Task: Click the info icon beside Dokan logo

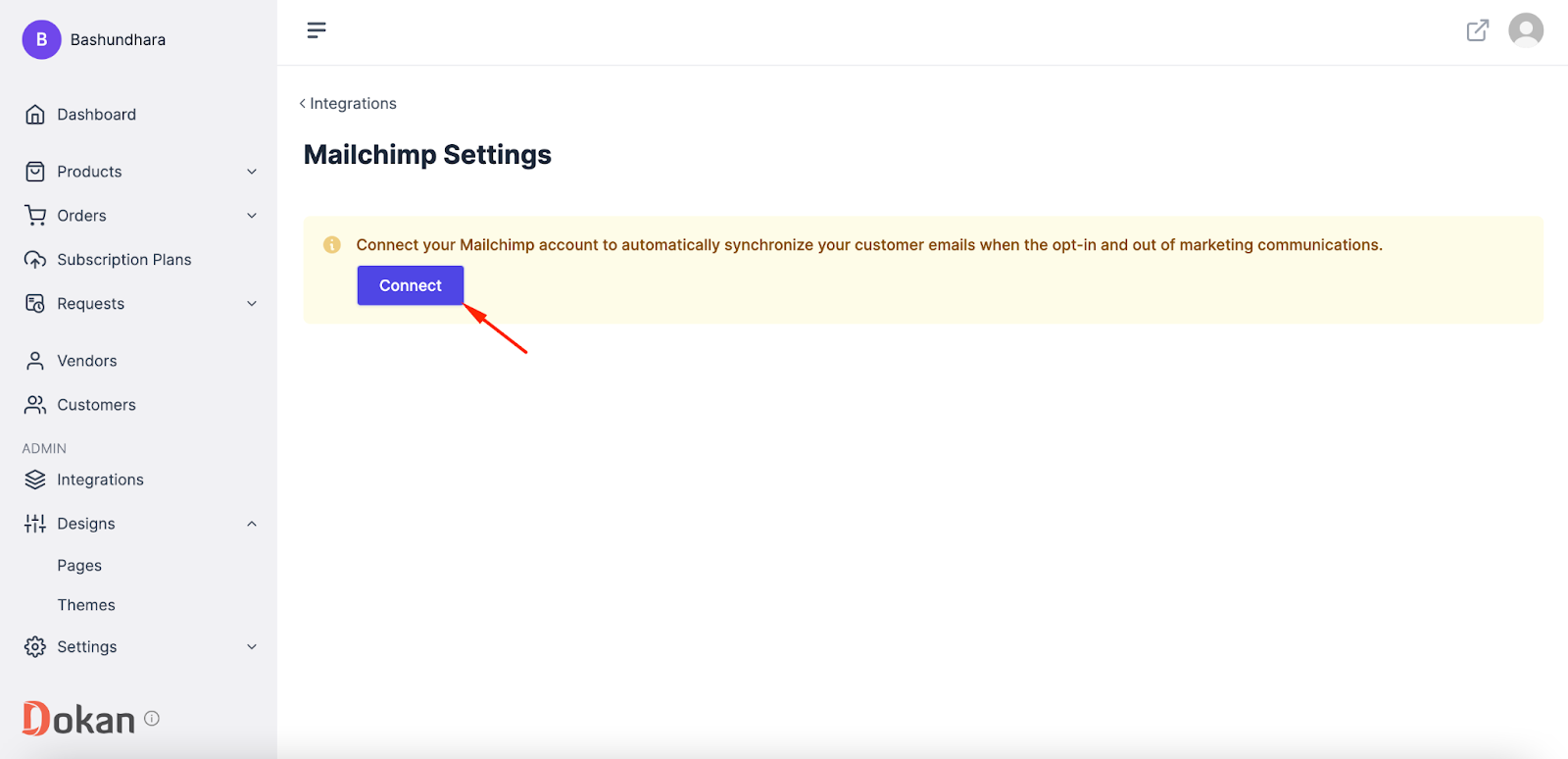Action: click(x=152, y=718)
